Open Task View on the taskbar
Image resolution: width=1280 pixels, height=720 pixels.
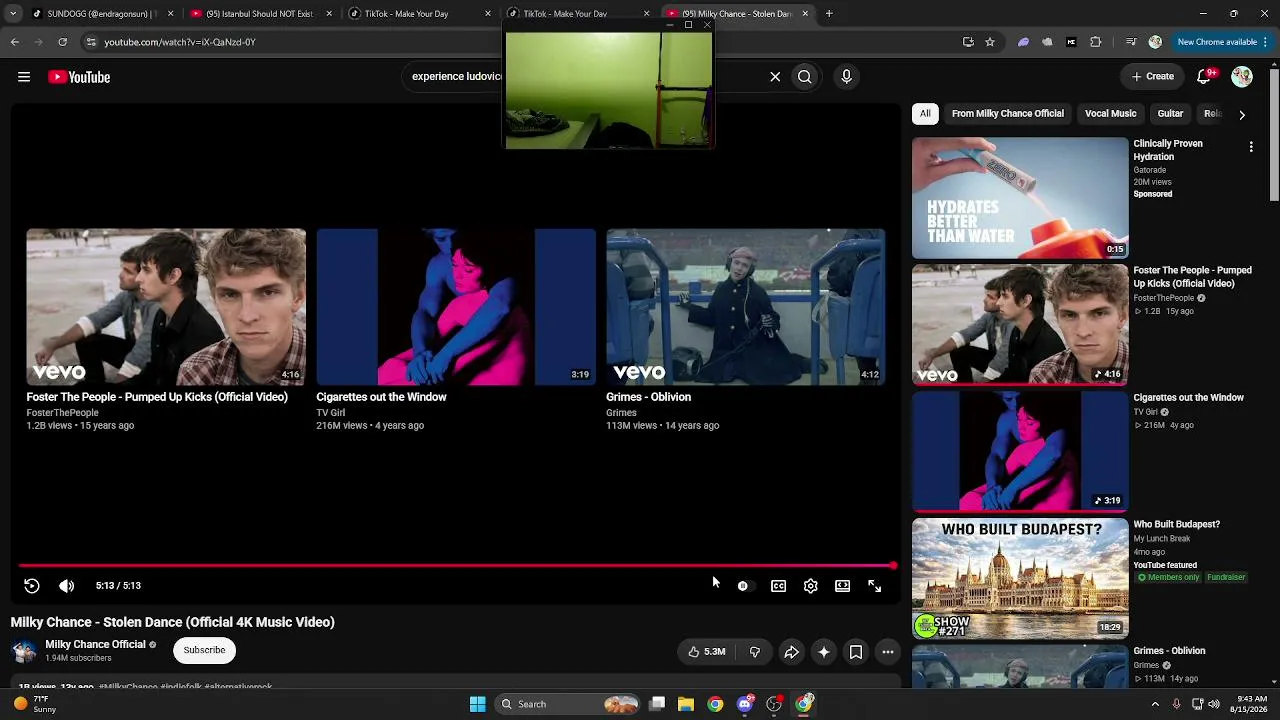pyautogui.click(x=657, y=704)
